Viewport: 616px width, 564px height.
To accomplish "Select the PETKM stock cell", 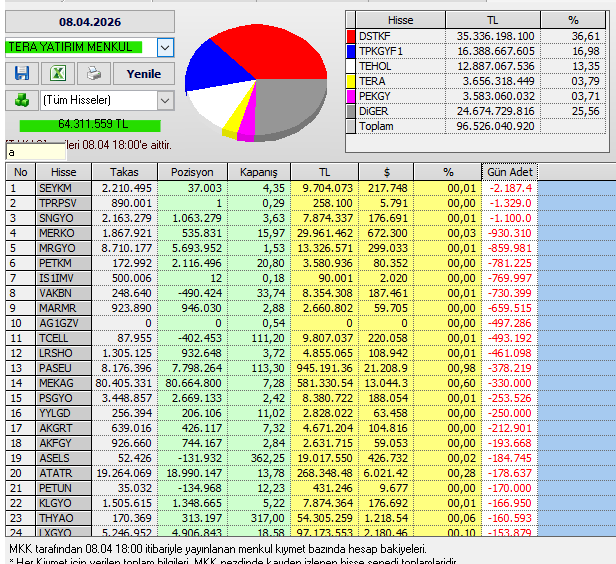I will pyautogui.click(x=64, y=263).
